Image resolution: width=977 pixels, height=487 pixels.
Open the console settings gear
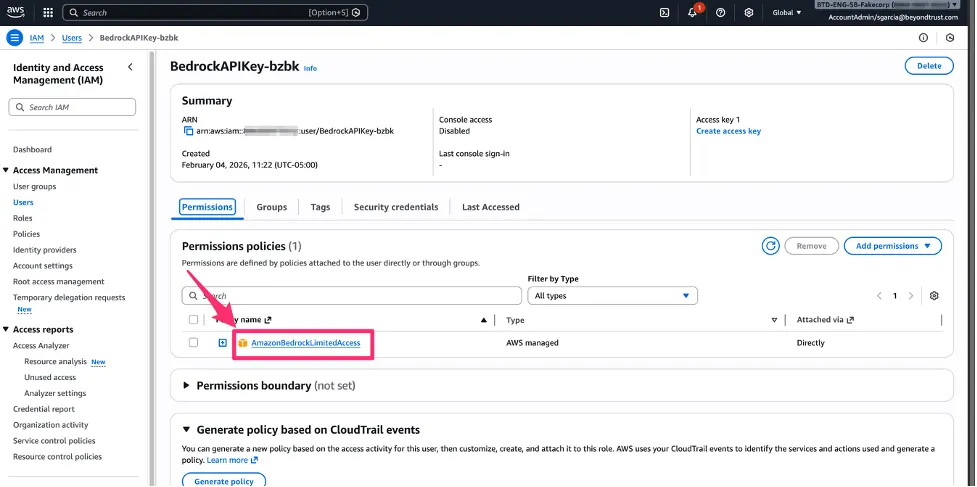tap(749, 12)
